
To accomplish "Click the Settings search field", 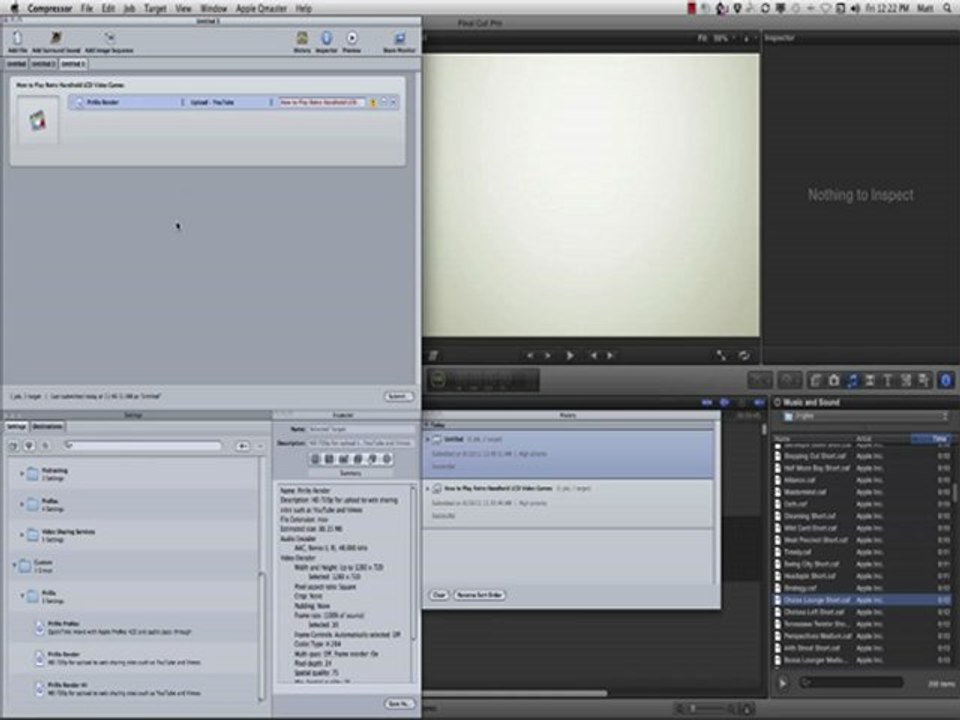I will (143, 446).
